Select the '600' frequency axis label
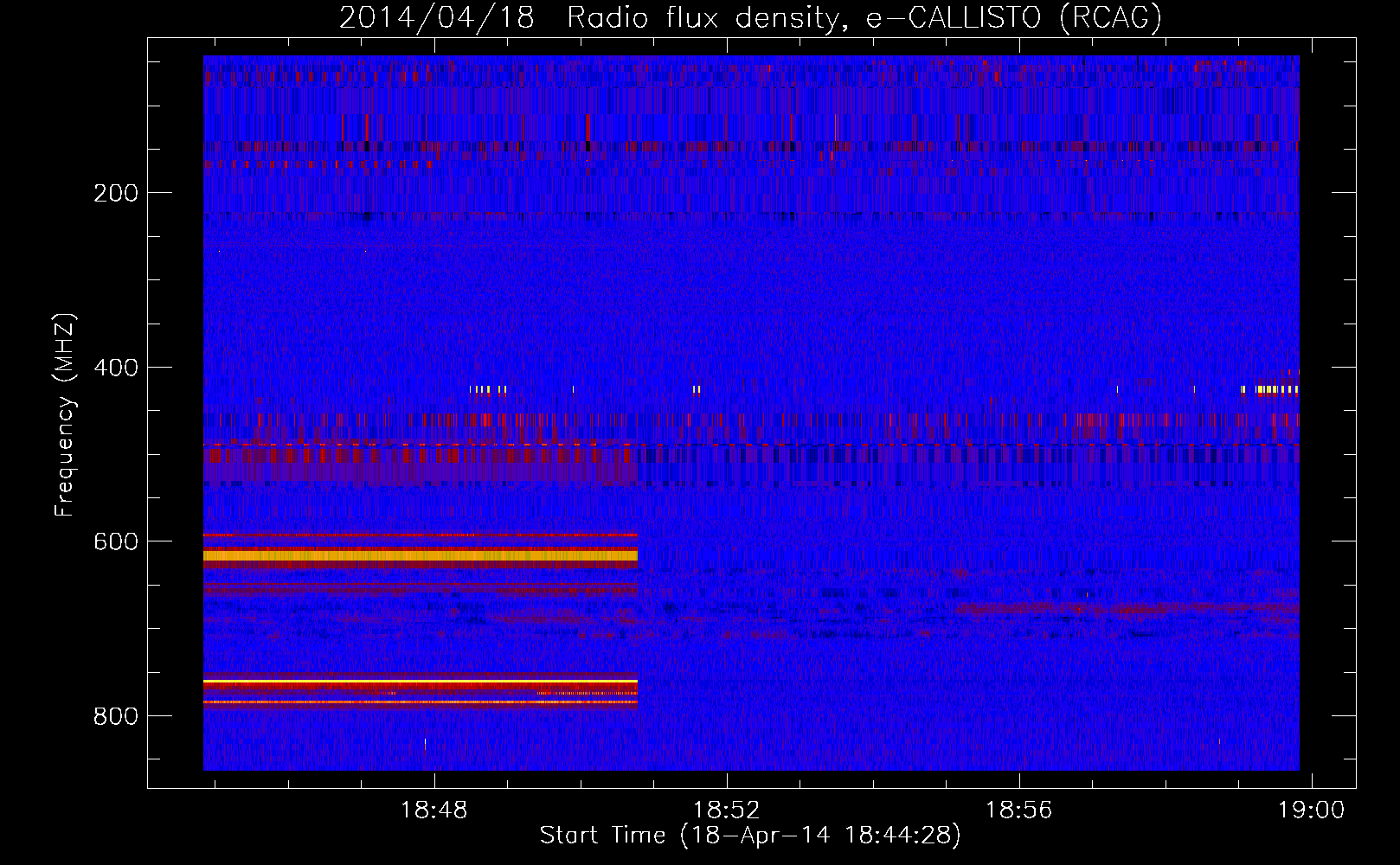The image size is (1400, 865). coord(116,541)
